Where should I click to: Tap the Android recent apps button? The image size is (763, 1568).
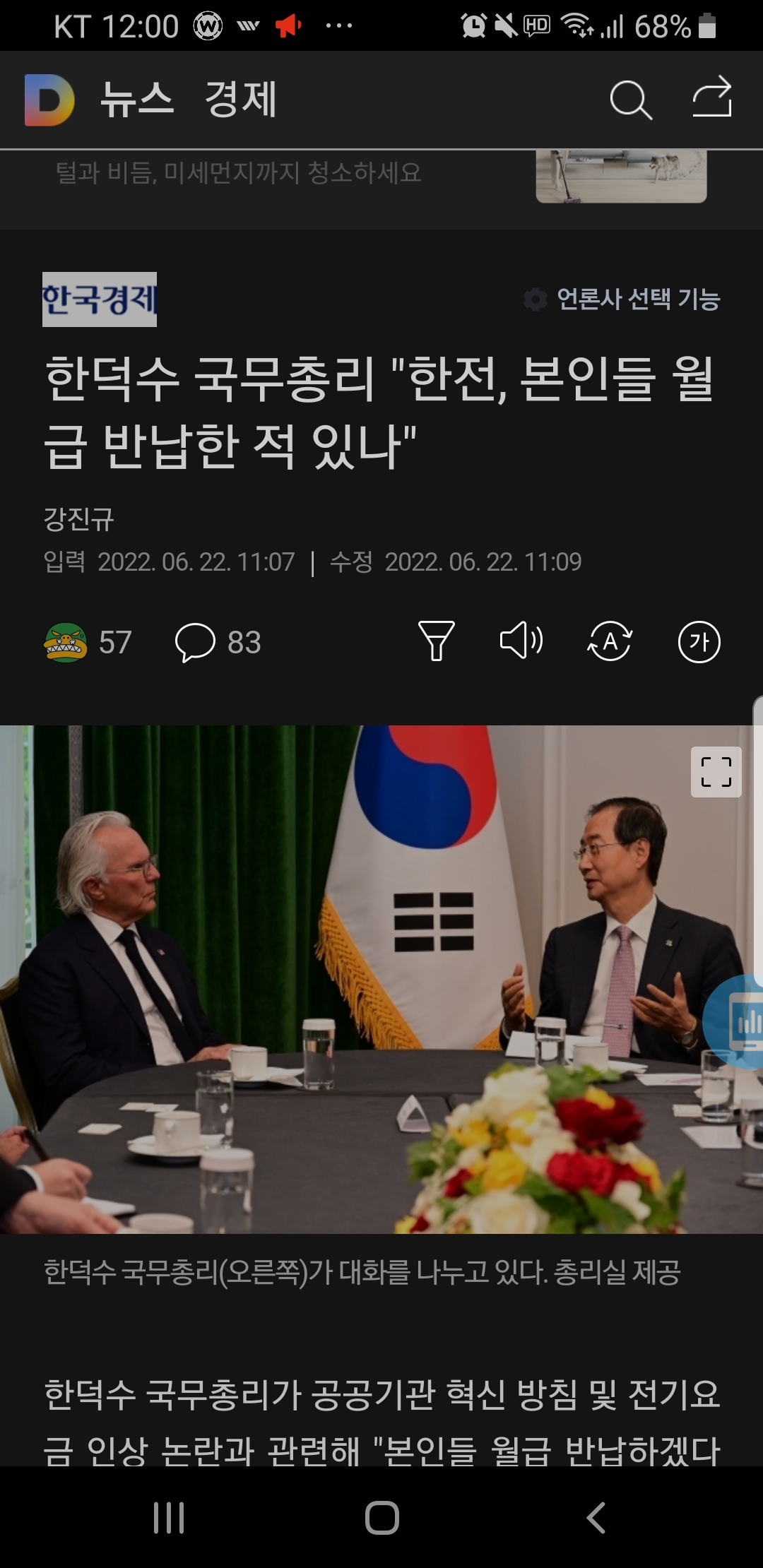[169, 1517]
